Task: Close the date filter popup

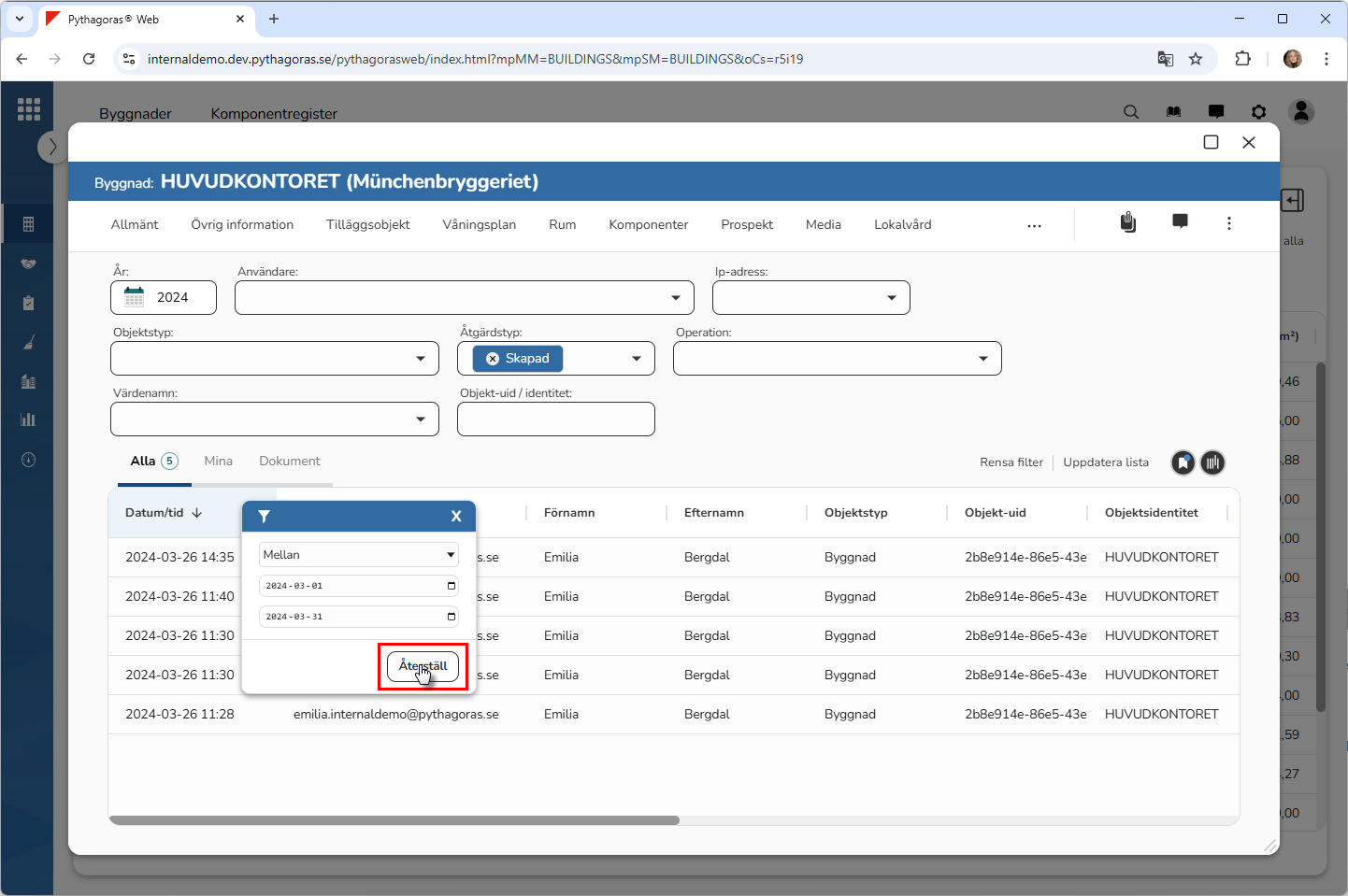Action: [456, 517]
